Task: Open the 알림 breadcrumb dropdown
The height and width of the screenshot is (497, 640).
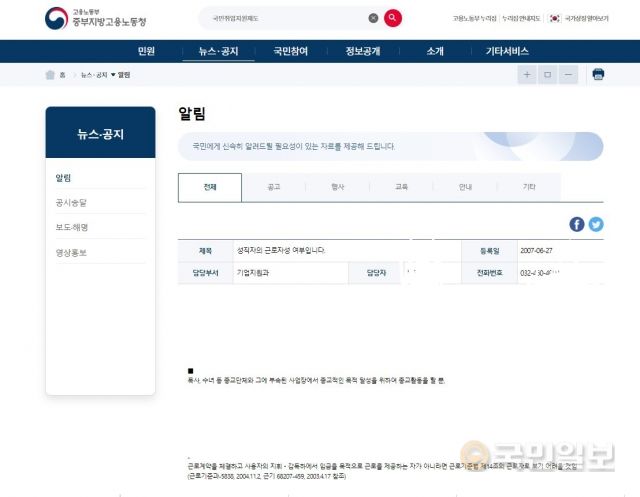Action: [121, 75]
